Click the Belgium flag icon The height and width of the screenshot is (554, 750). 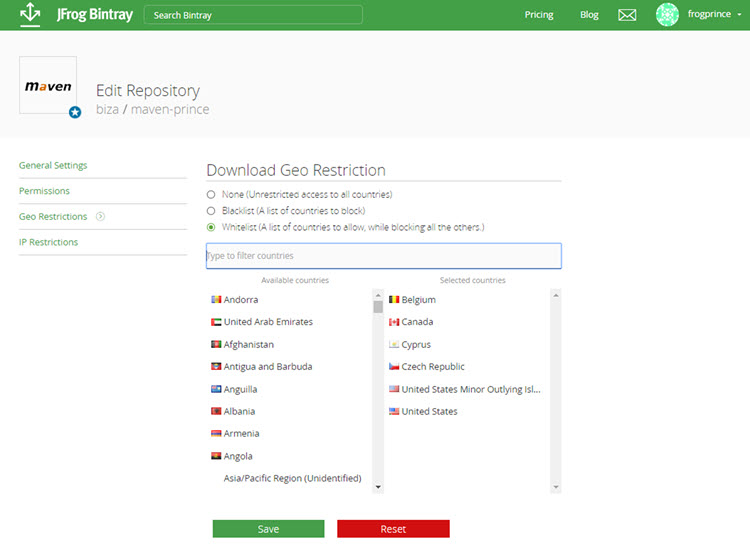click(394, 299)
